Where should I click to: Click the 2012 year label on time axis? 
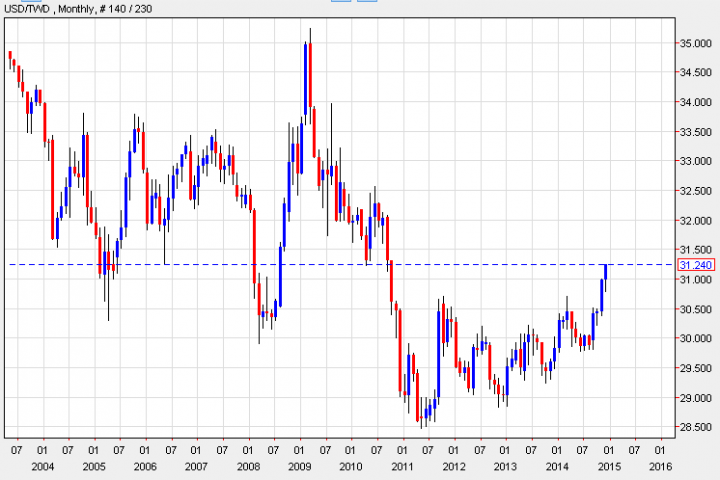pos(454,467)
